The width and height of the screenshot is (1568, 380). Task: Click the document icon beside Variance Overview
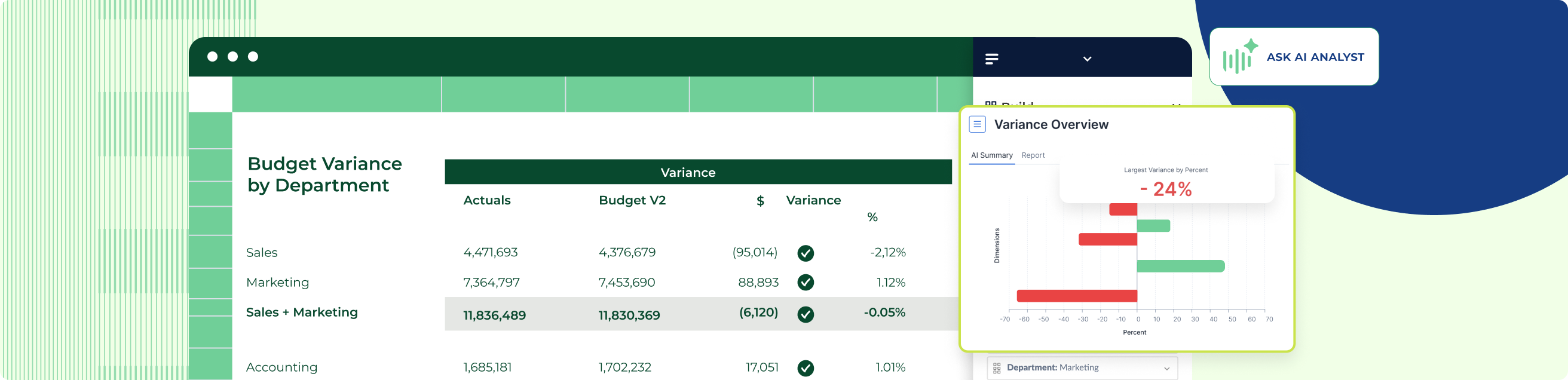(x=977, y=124)
